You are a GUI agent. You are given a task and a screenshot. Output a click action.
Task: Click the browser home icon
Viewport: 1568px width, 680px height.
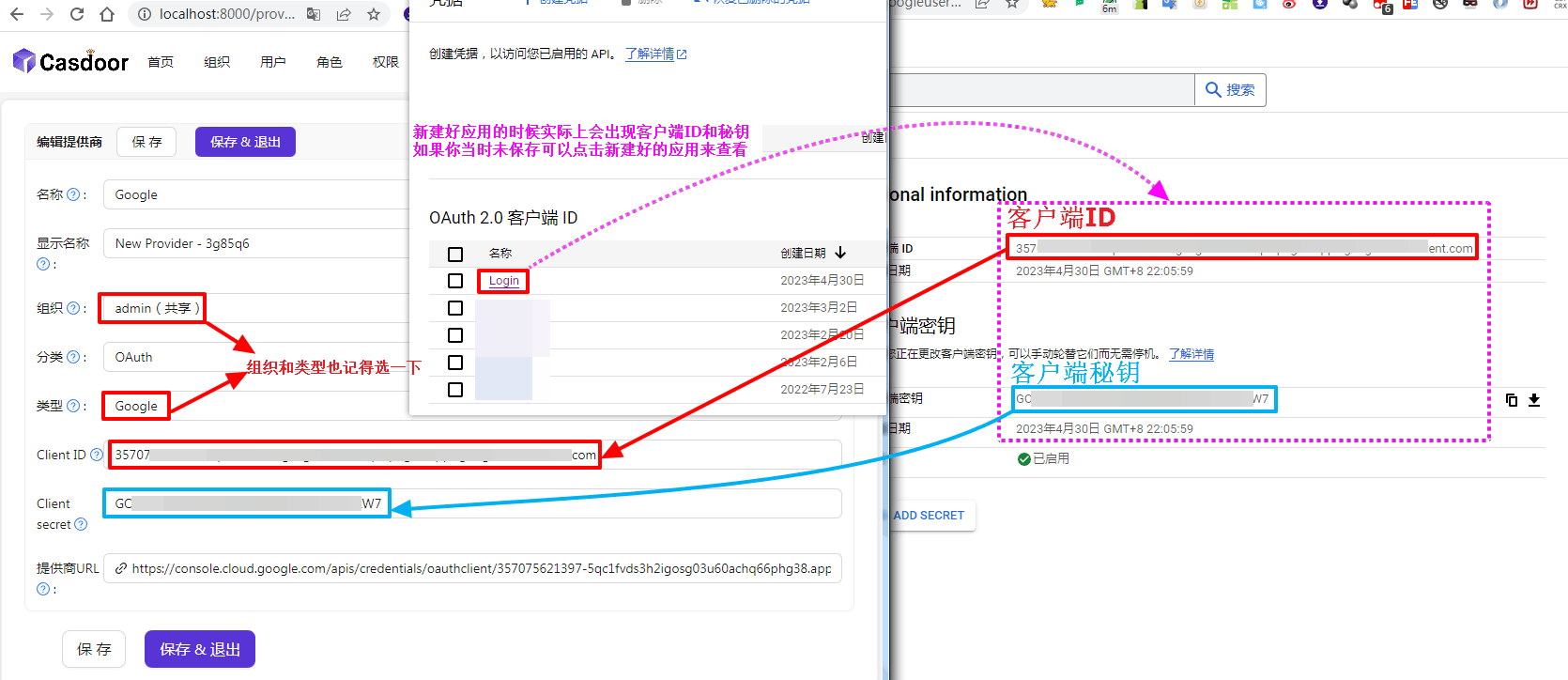(107, 14)
